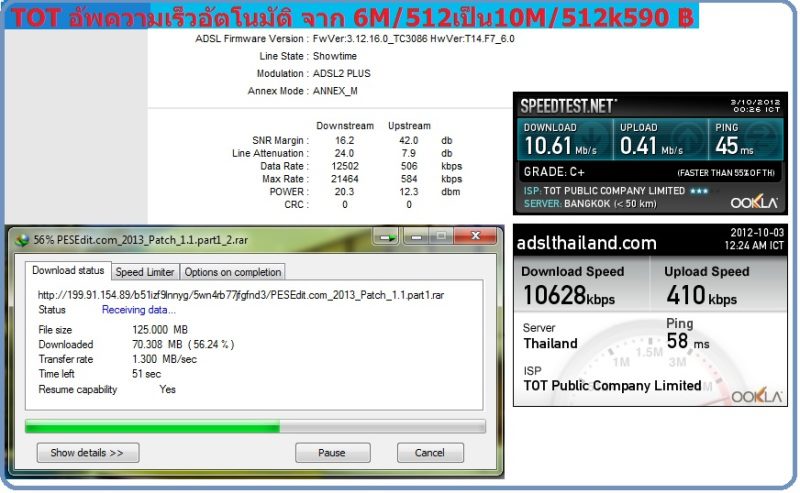Viewport: 800px width, 493px height.
Task: Click the downstream POWER value 20.3
Action: tap(344, 191)
